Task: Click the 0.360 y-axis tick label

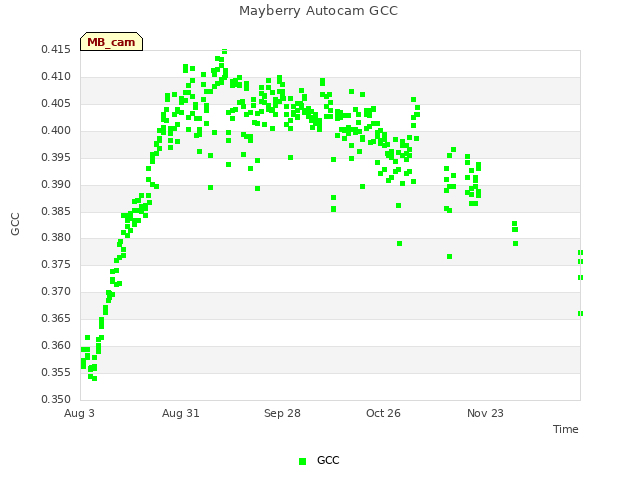Action: coord(56,345)
